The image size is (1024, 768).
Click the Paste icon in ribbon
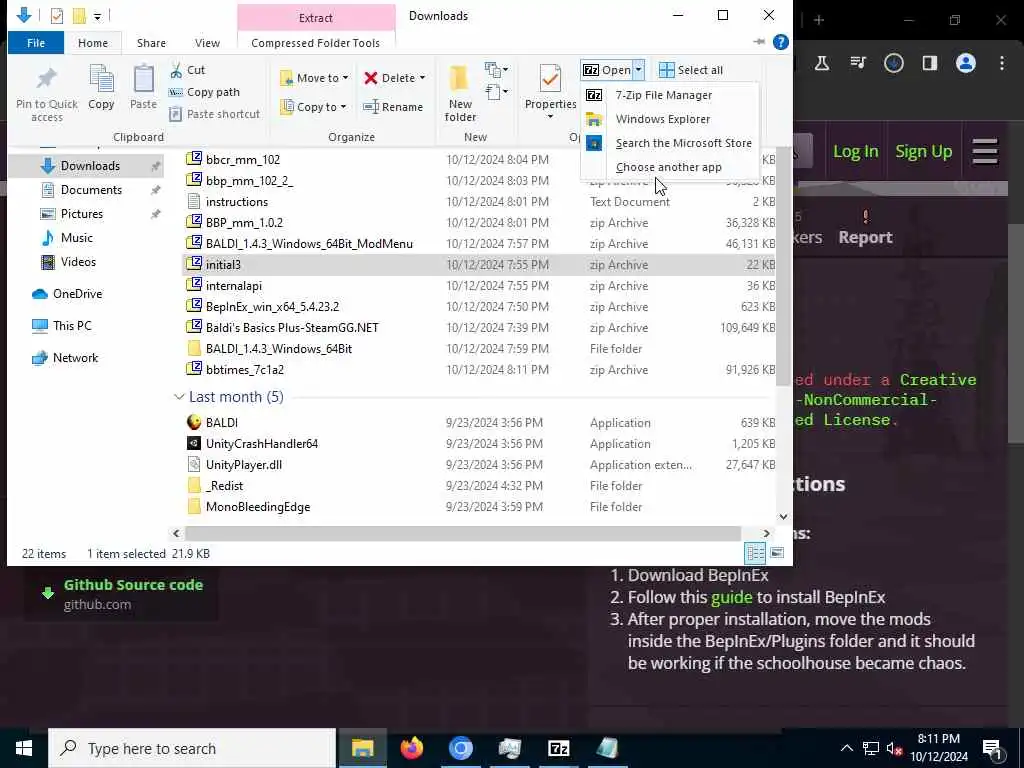(143, 80)
